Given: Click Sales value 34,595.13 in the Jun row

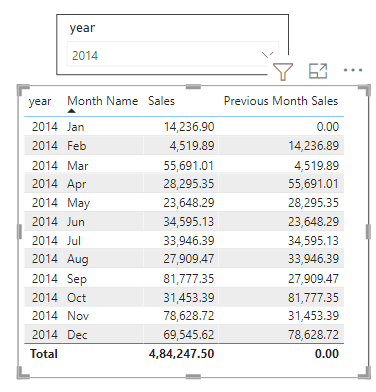Looking at the screenshot, I should point(189,222).
